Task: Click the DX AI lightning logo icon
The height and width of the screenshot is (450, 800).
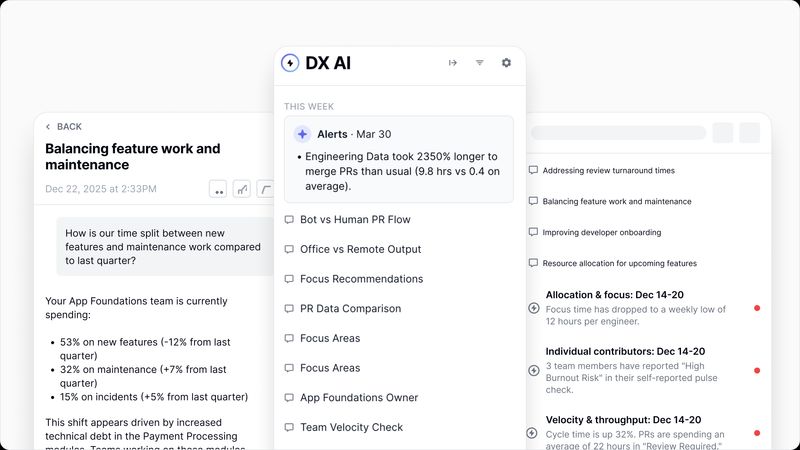Action: click(x=290, y=63)
